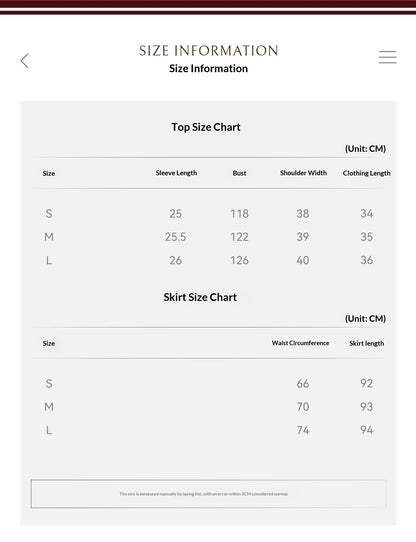The height and width of the screenshot is (542, 416).
Task: Click the Skirt Size Chart title
Action: pyautogui.click(x=200, y=297)
